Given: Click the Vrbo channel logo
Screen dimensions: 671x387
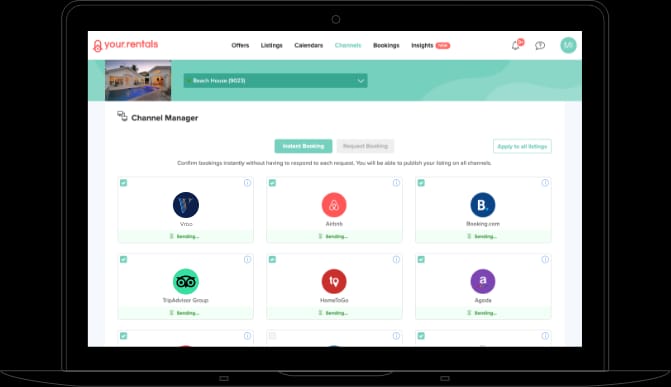Looking at the screenshot, I should tap(186, 205).
